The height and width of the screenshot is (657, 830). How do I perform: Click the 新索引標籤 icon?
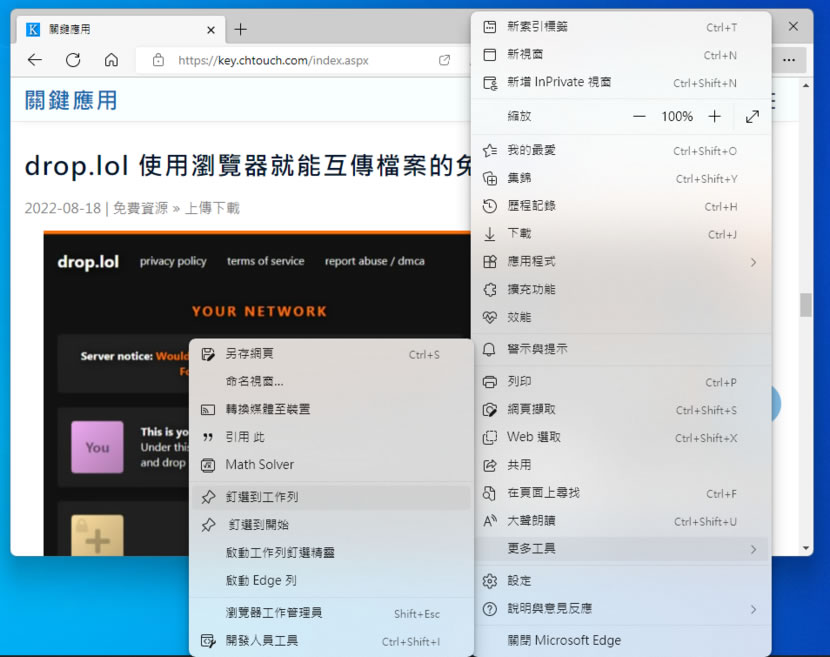click(490, 26)
